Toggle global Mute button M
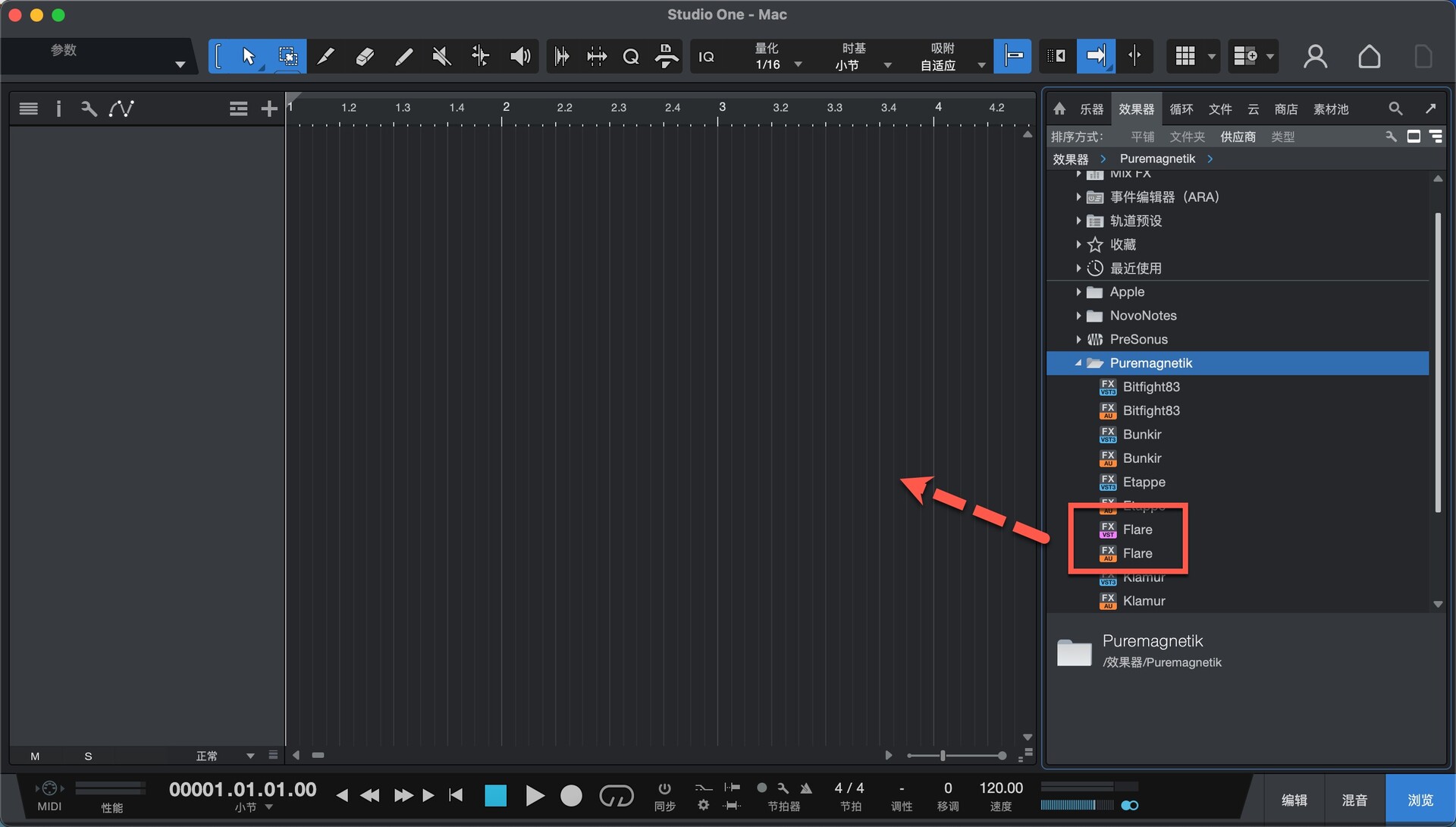 pos(35,756)
